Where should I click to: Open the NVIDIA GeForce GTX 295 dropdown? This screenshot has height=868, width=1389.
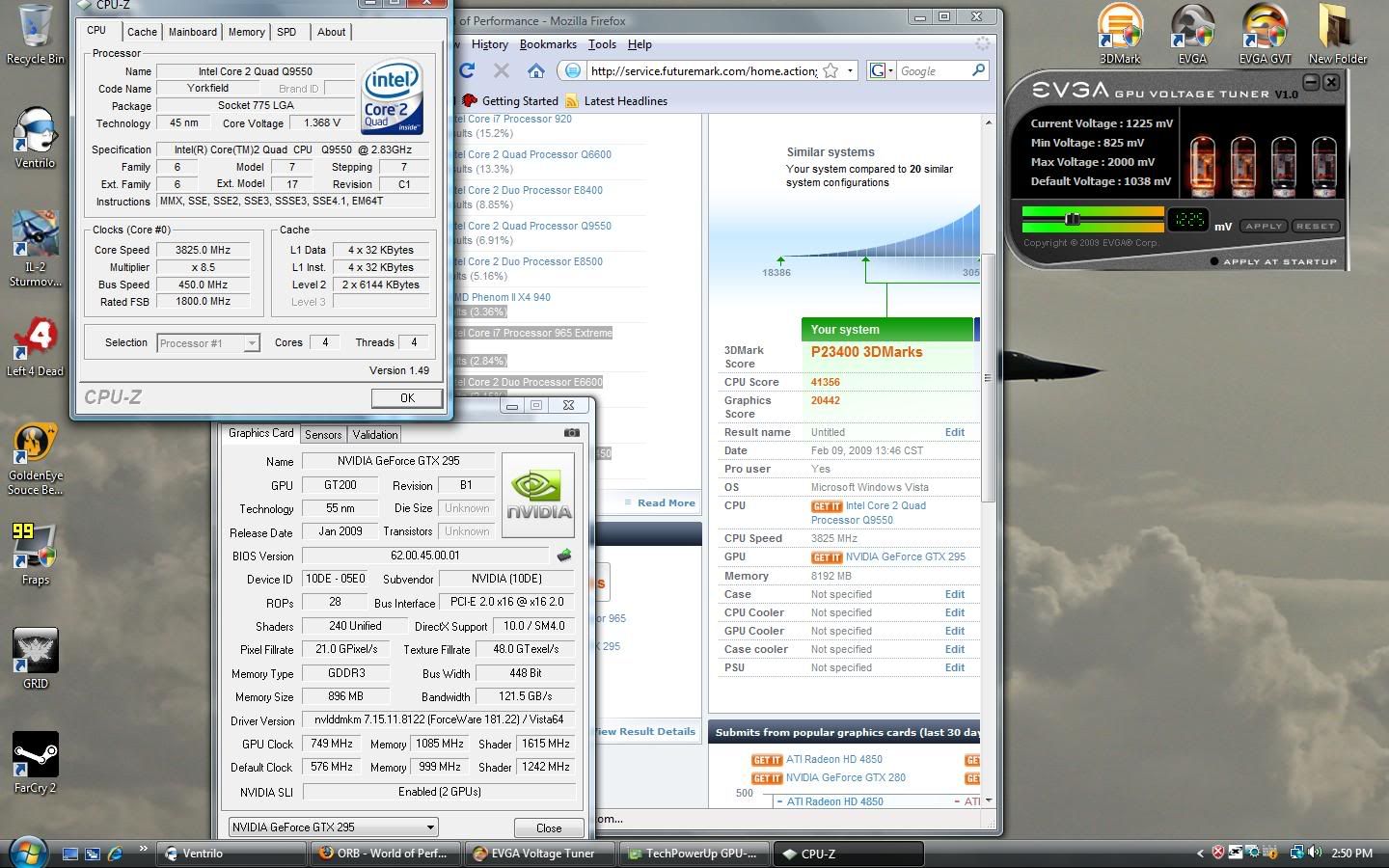tap(430, 827)
